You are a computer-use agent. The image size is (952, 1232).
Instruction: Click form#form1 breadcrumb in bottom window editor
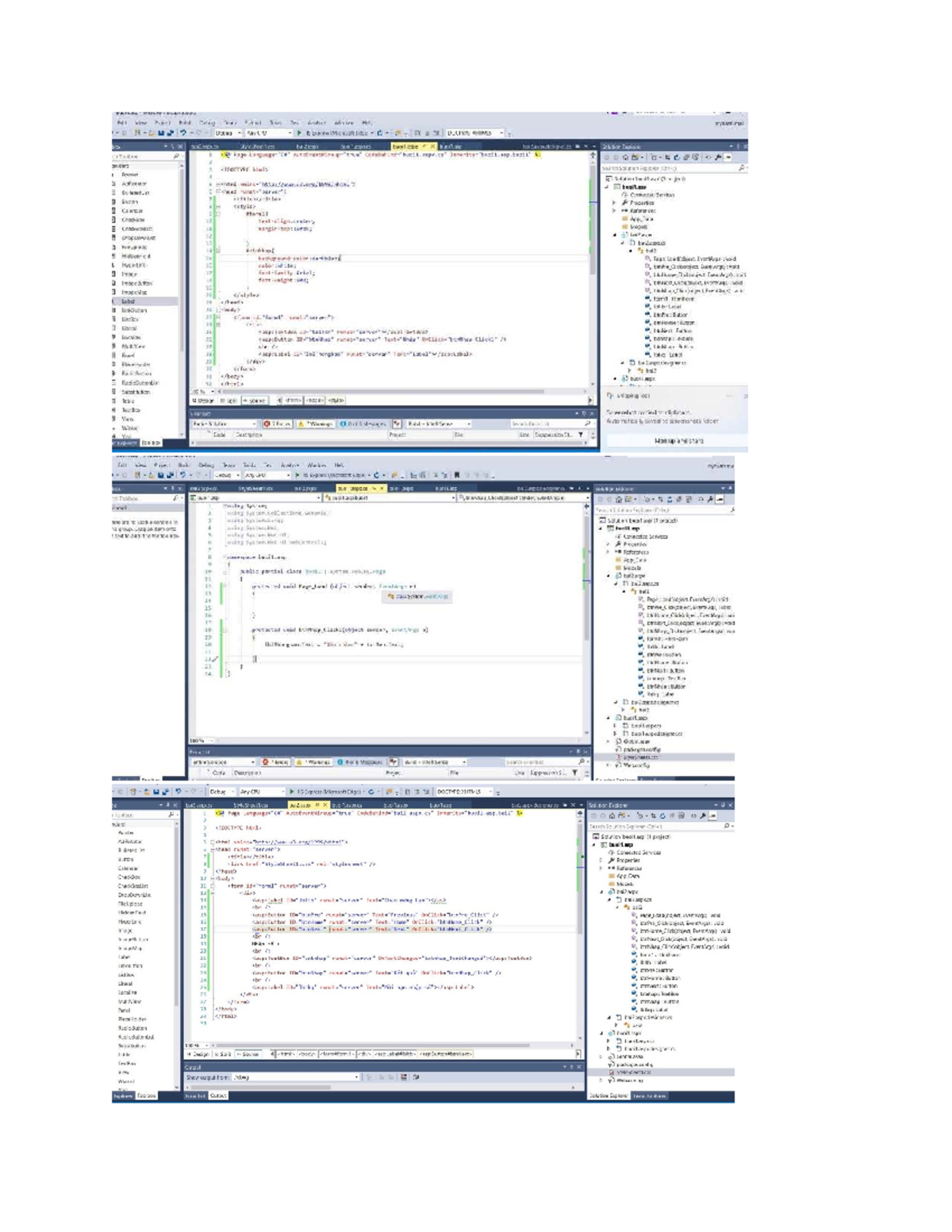click(x=335, y=1054)
